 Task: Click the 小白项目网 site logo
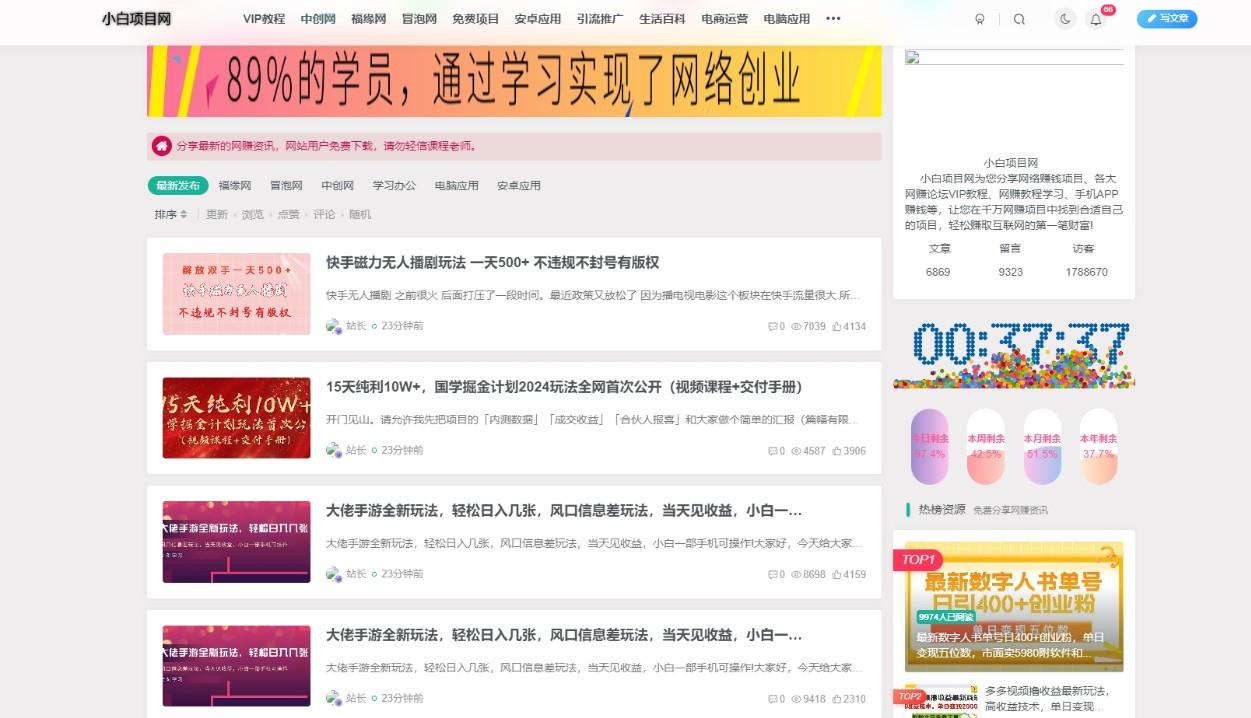tap(136, 19)
